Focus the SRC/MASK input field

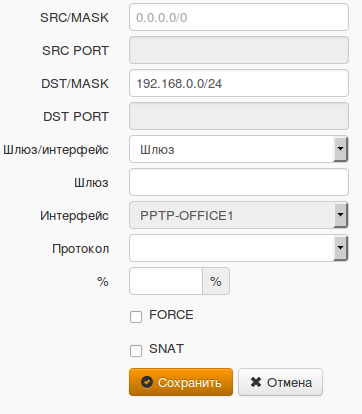point(239,17)
